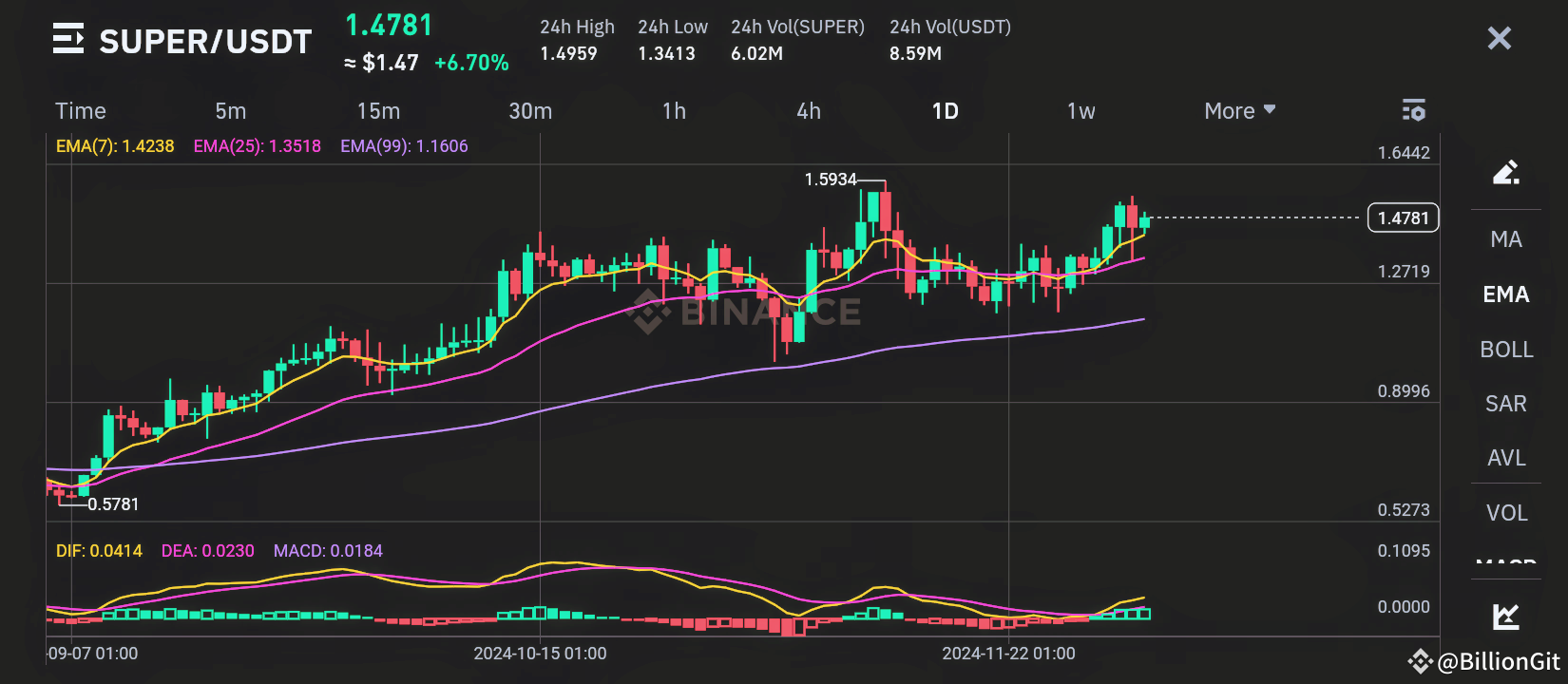Click the current price tag 1.4781 on axis

point(1403,218)
